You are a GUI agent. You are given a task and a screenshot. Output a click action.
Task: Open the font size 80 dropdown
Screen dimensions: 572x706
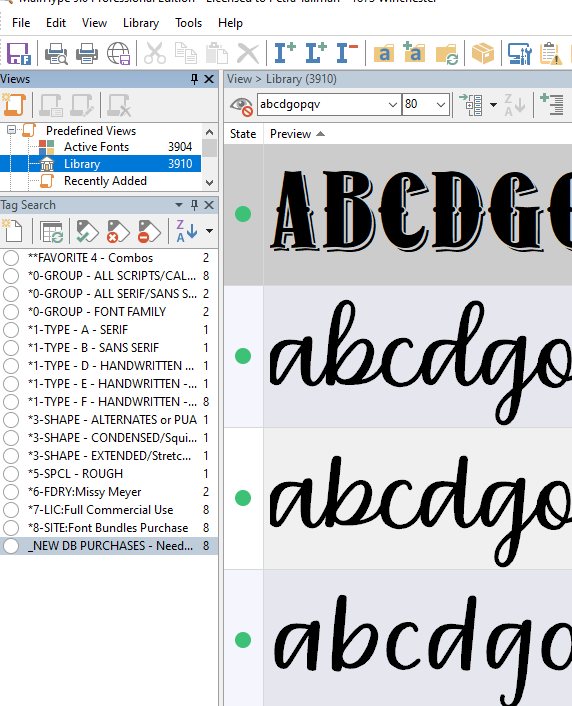click(440, 104)
